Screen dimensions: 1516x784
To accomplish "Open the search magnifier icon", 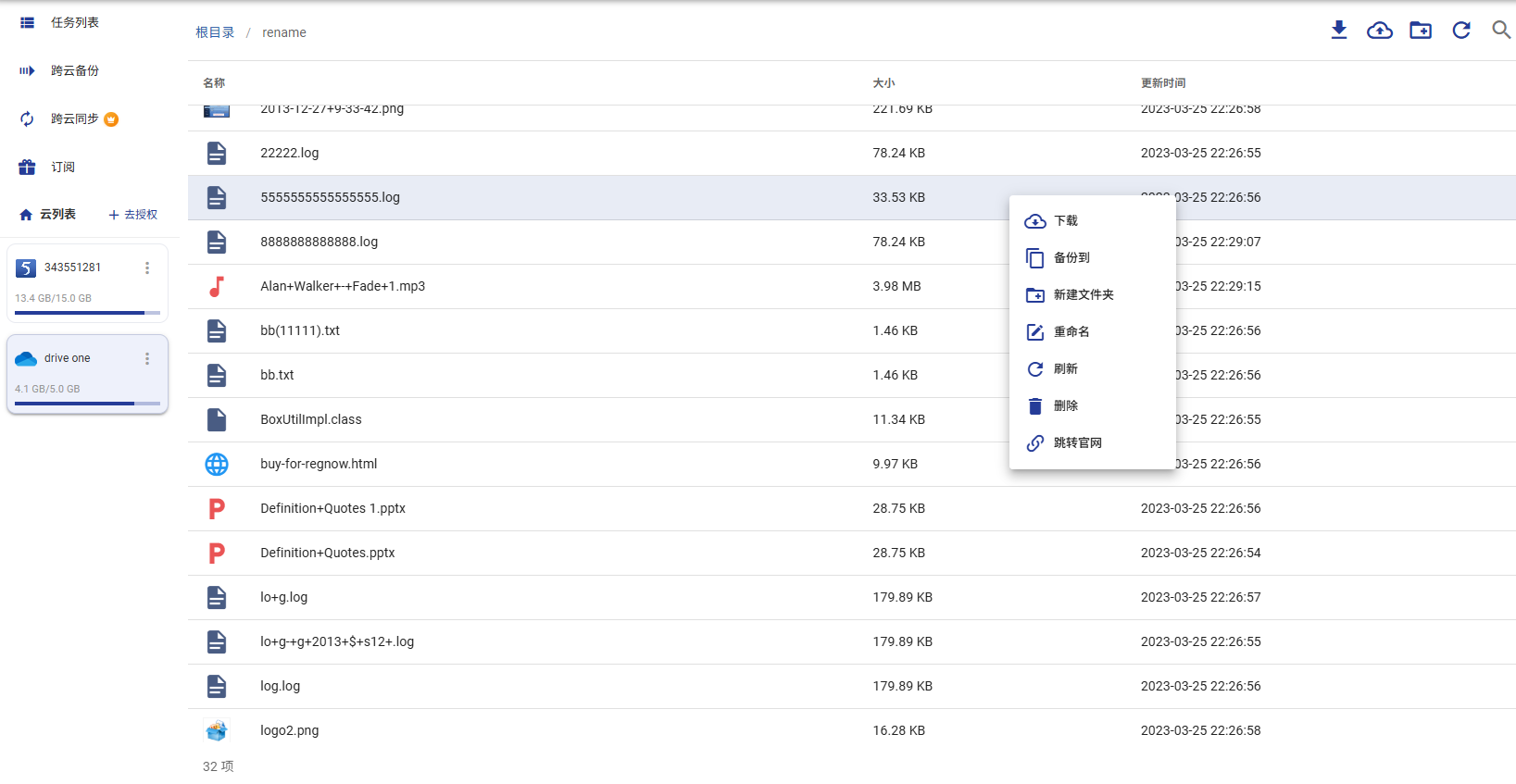I will (1501, 31).
